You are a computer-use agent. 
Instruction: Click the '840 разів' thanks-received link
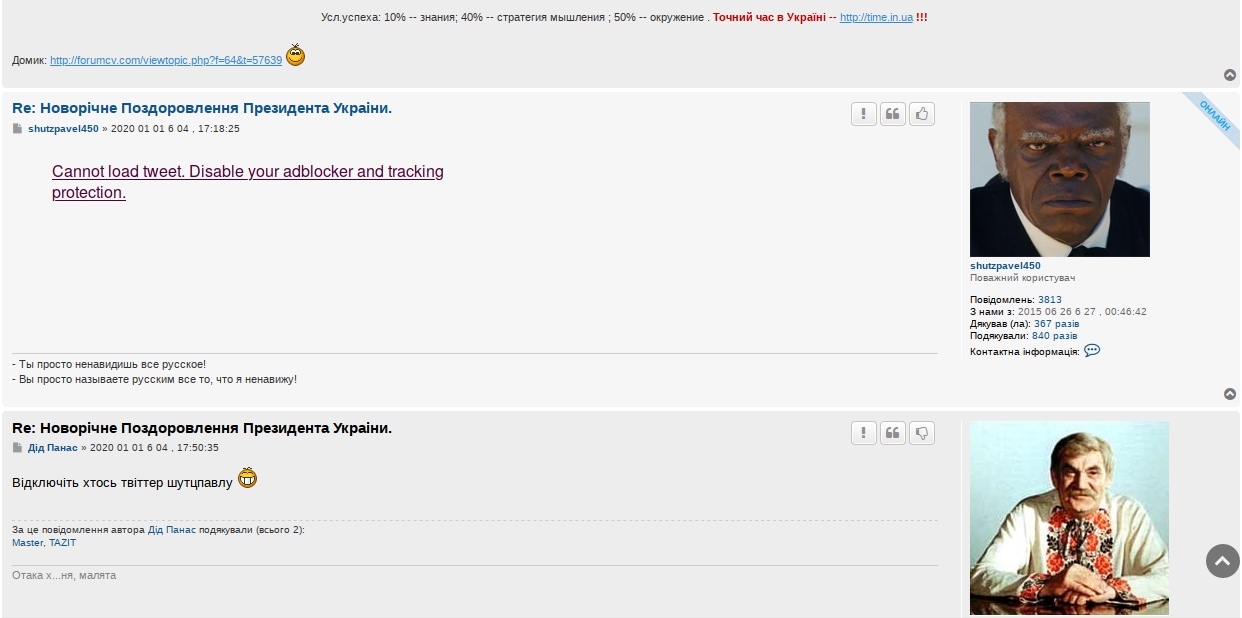tap(1054, 336)
